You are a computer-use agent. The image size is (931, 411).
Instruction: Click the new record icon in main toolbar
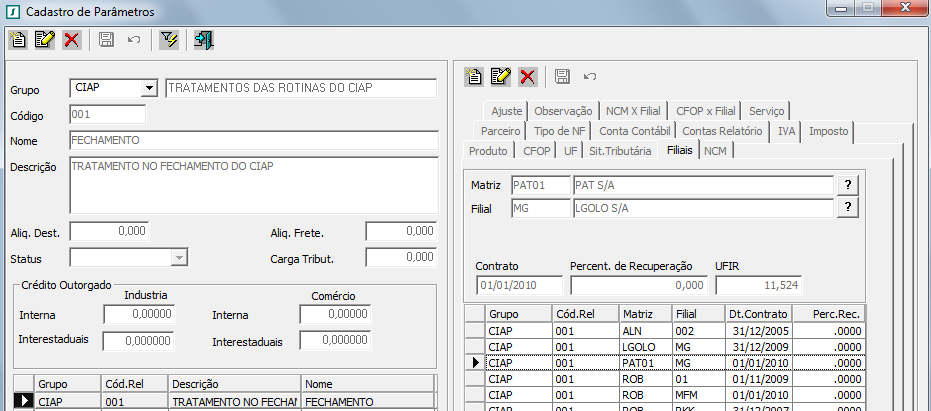[x=18, y=40]
